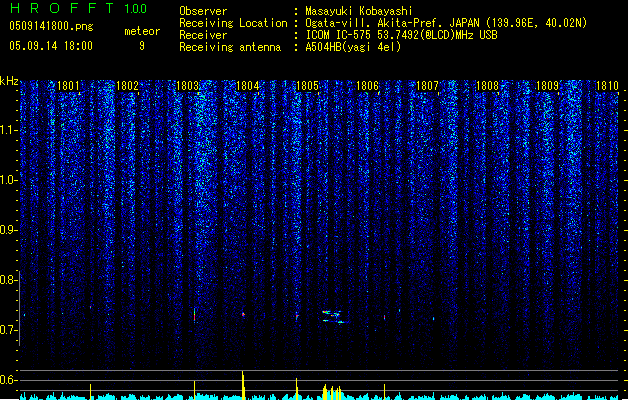The image size is (629, 400).
Task: Click the 1805 time marker
Action: (307, 85)
